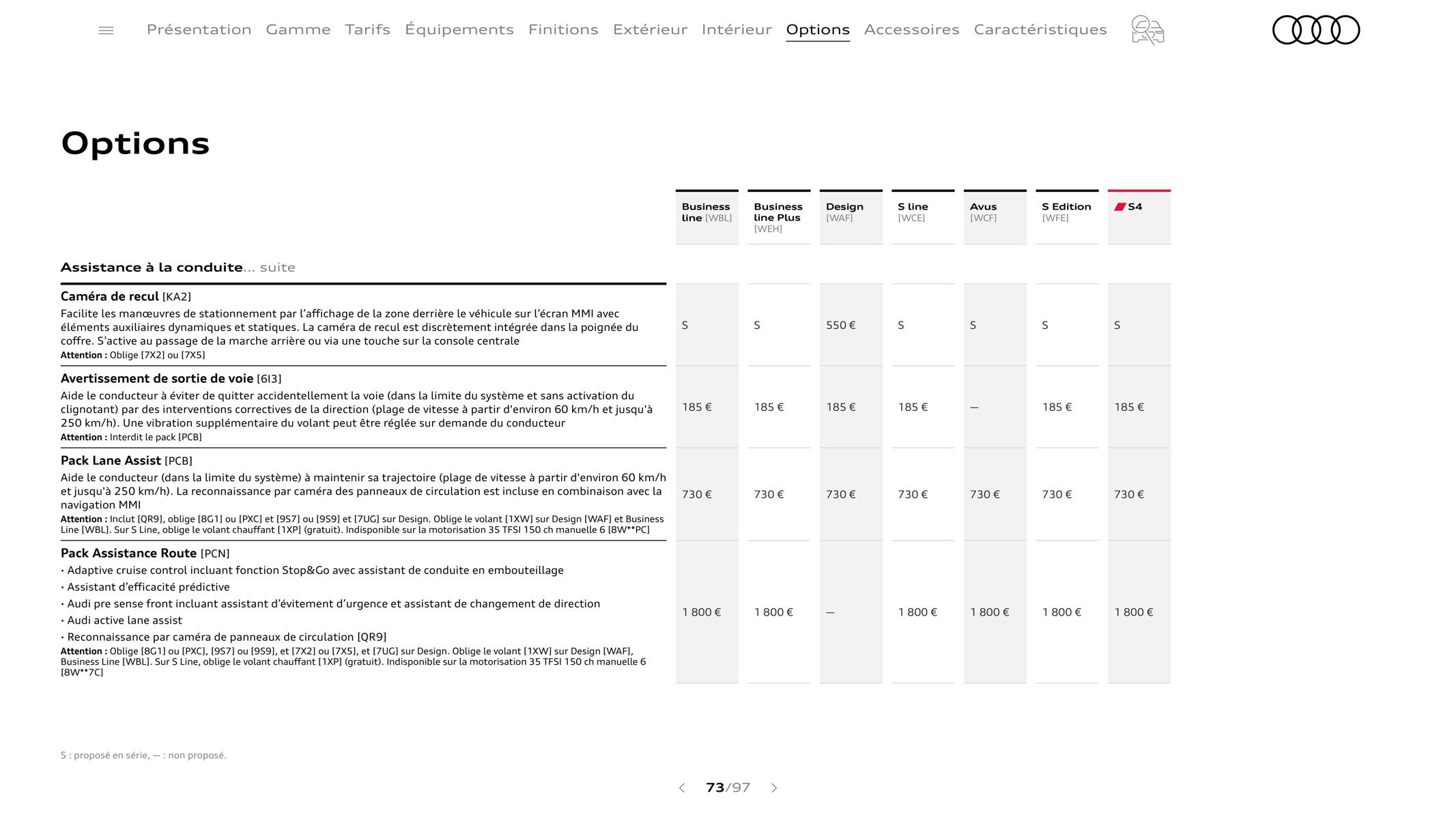
Task: Click the S : proposé en série footnote
Action: 143,756
